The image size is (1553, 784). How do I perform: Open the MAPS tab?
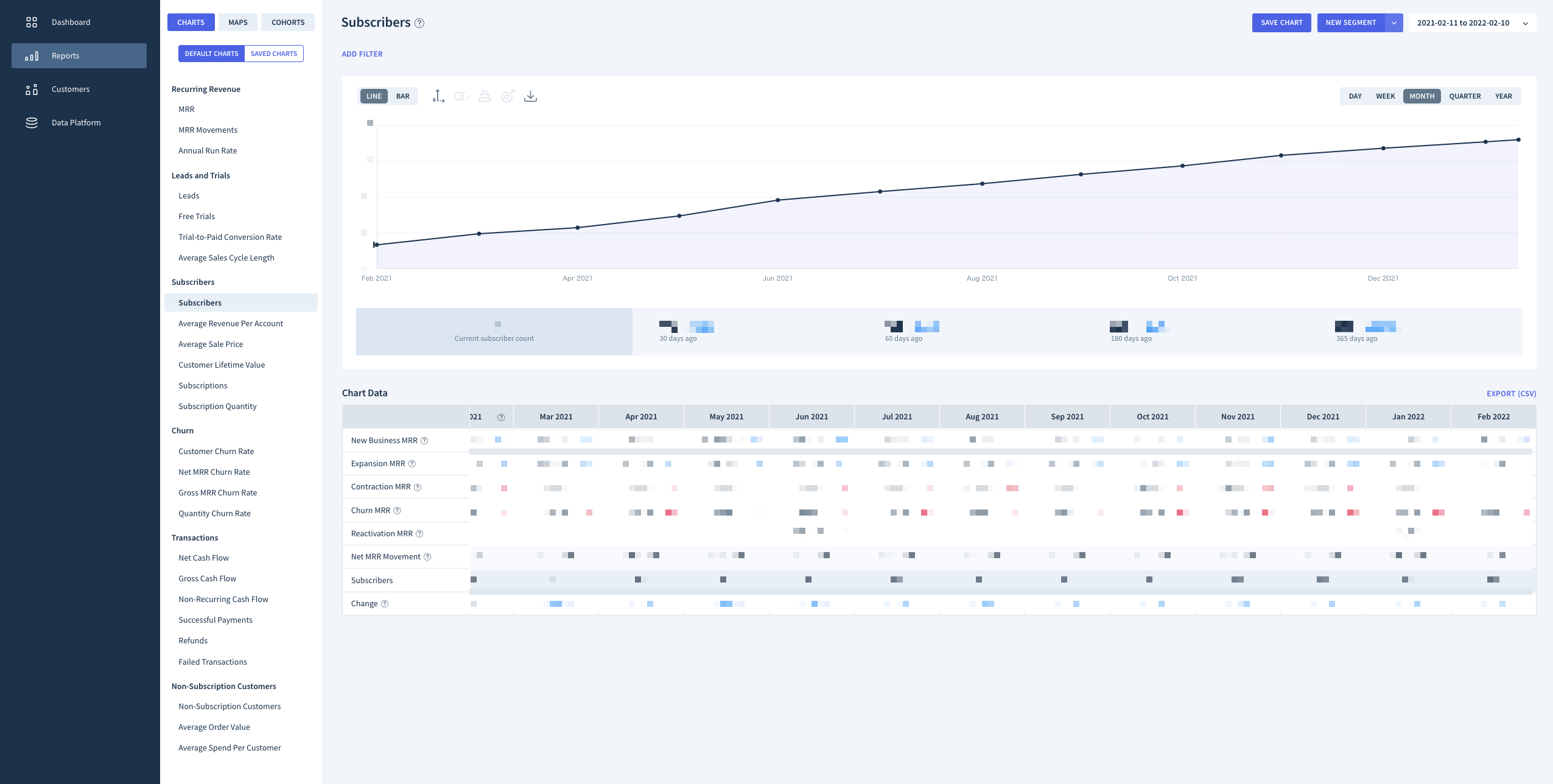point(237,23)
